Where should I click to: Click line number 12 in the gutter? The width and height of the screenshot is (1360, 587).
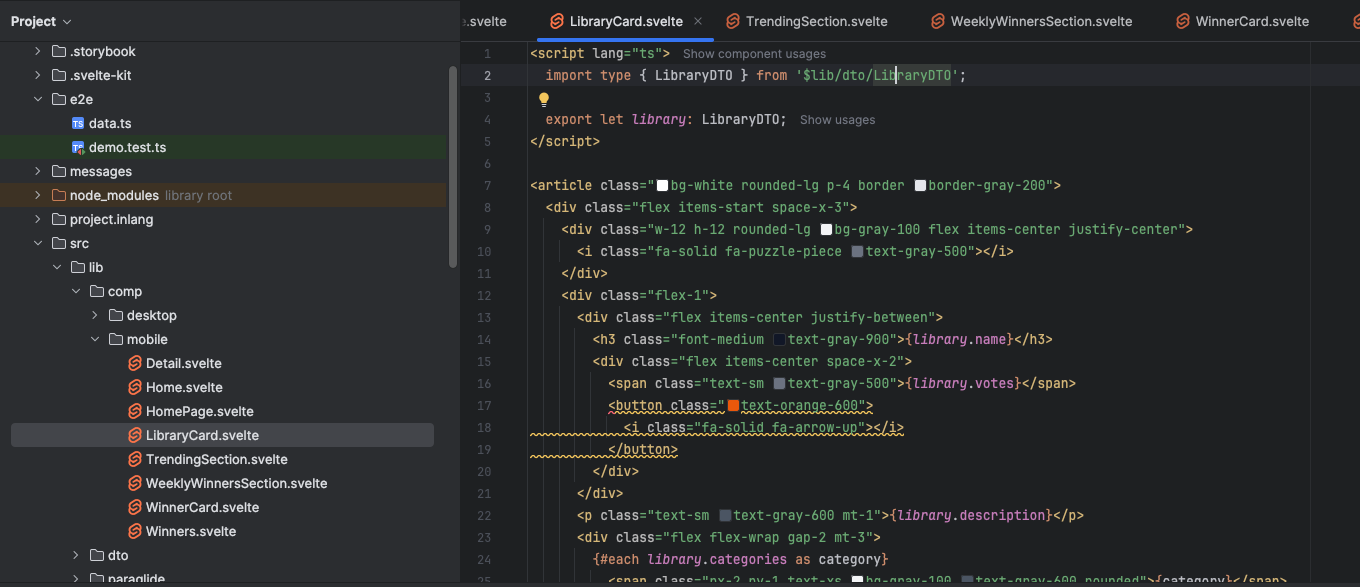485,296
